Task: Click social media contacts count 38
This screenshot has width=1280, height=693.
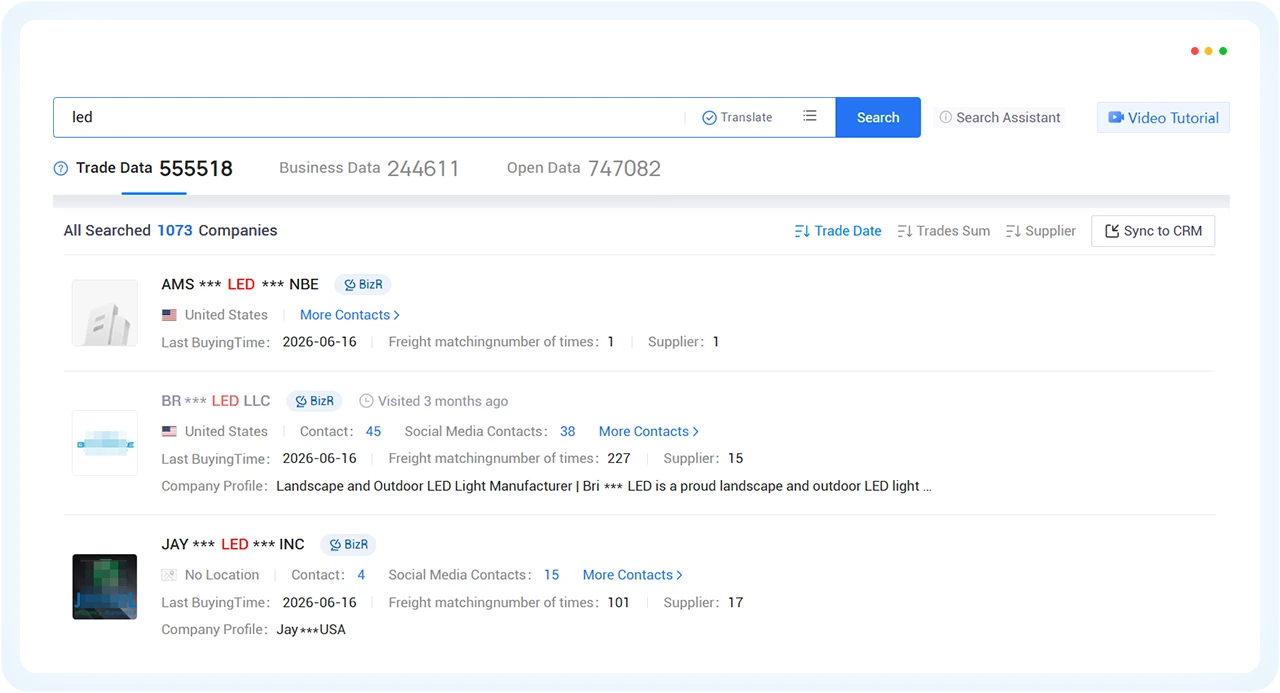Action: (x=568, y=431)
